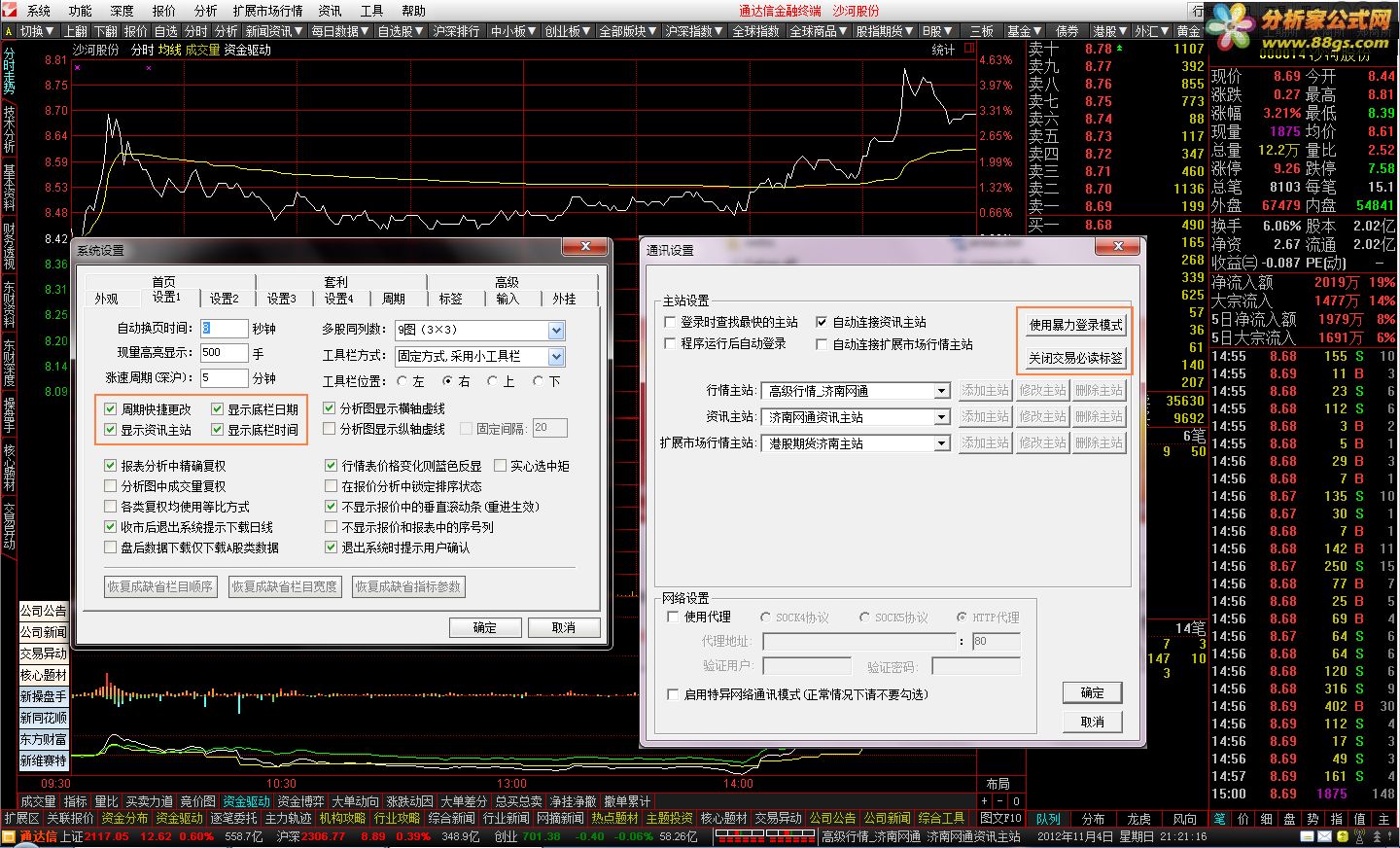
Task: Toggle 显示资讯主站 checkbox
Action: coord(111,430)
